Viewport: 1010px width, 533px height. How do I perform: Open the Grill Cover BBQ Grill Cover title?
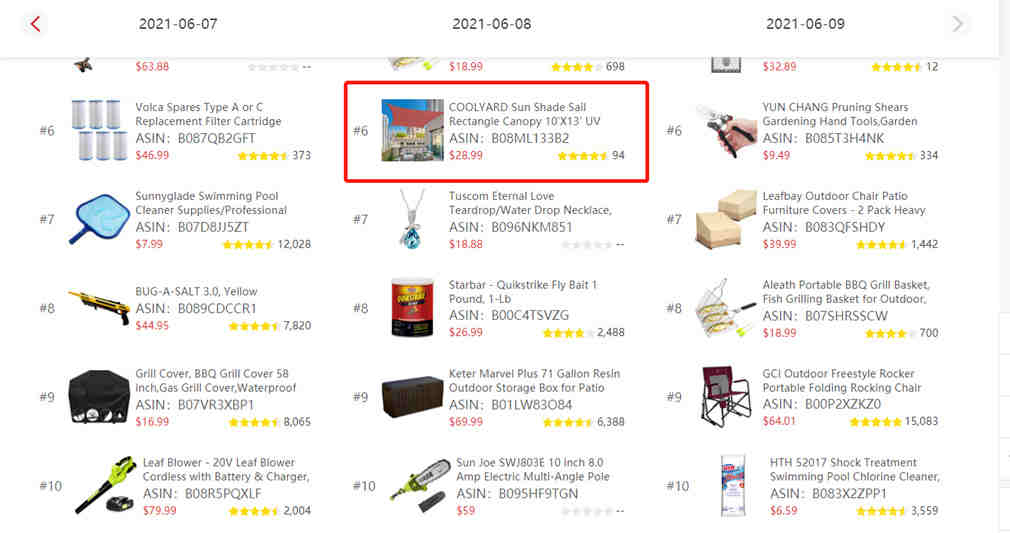point(216,381)
